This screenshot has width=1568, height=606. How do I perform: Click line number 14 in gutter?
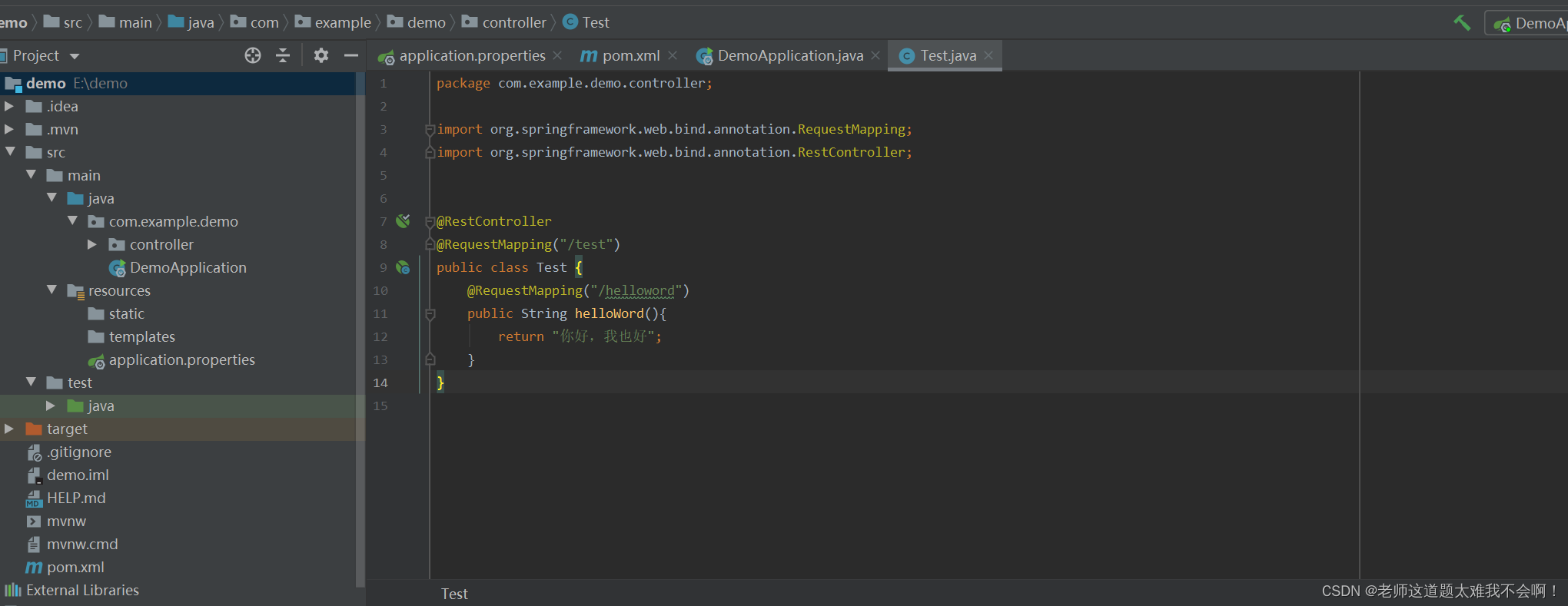tap(380, 382)
